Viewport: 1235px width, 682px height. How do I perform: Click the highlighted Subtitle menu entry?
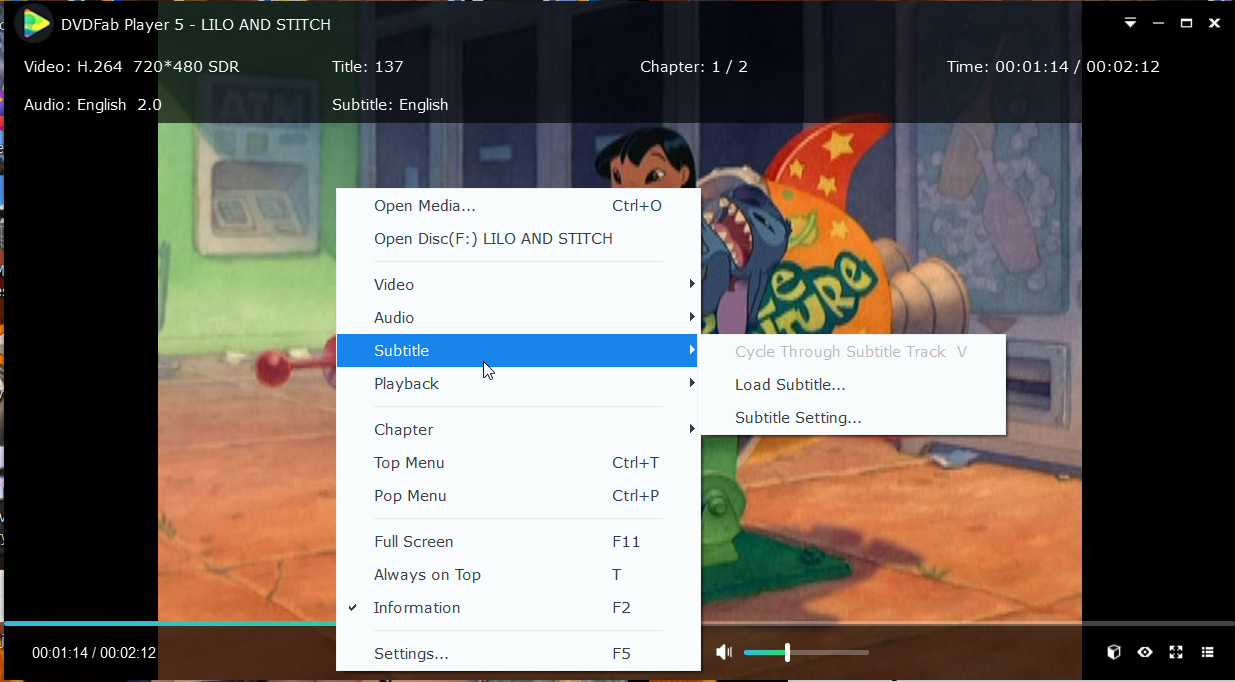[x=518, y=351]
